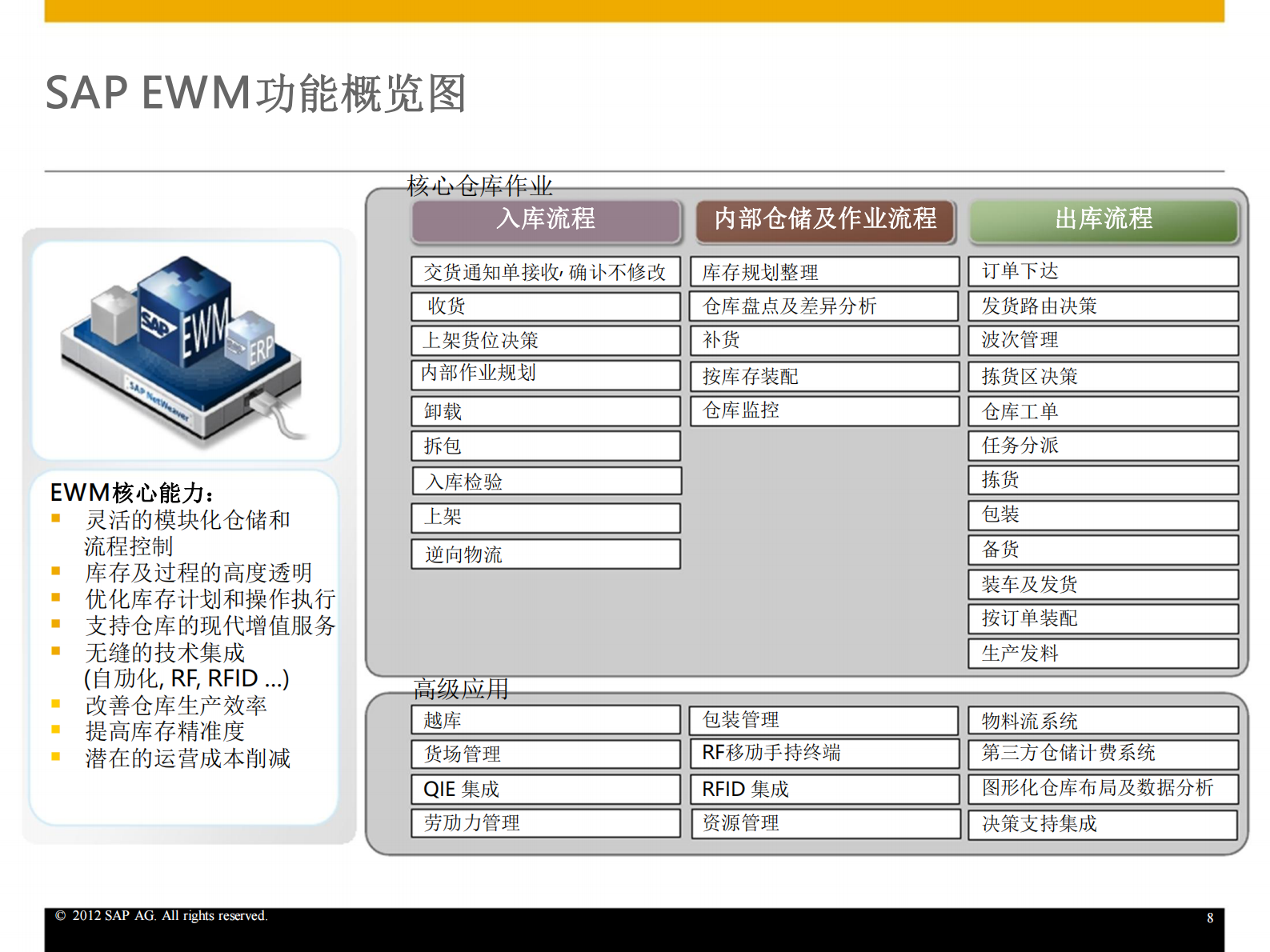The image size is (1270, 952).
Task: Click the 仓库盘点及差异分析 box
Action: click(824, 306)
